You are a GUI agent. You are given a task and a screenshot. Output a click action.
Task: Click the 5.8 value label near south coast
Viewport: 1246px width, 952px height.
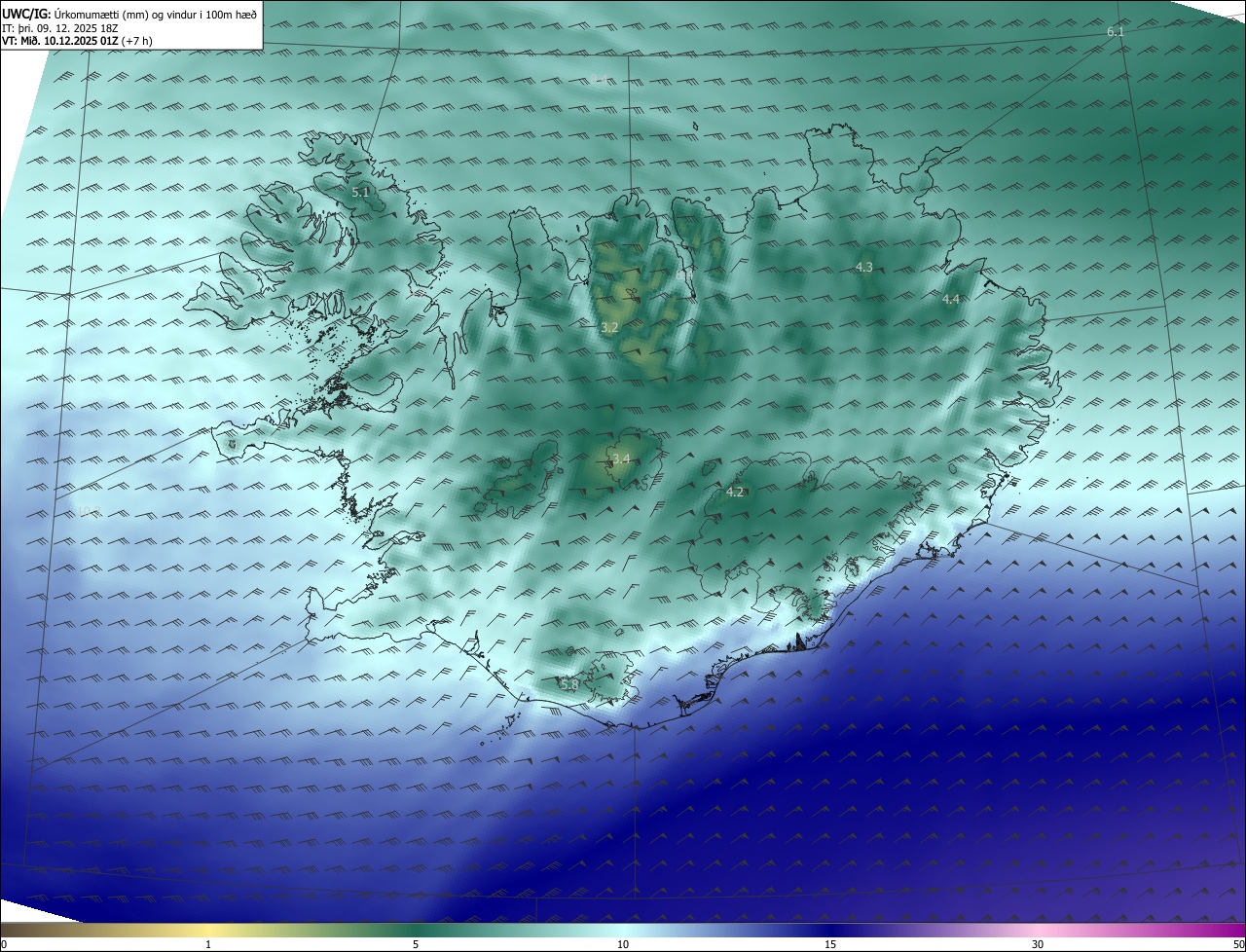[x=569, y=684]
